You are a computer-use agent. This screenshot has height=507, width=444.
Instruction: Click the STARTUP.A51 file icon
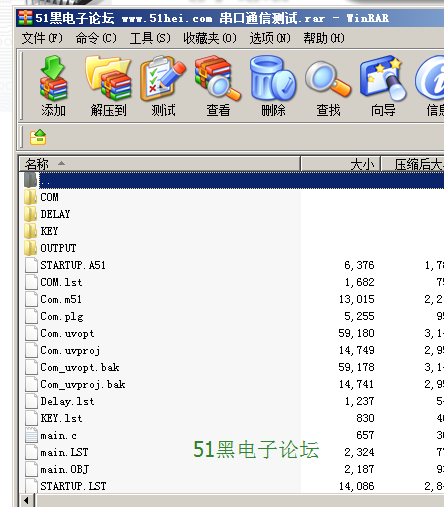click(x=31, y=265)
